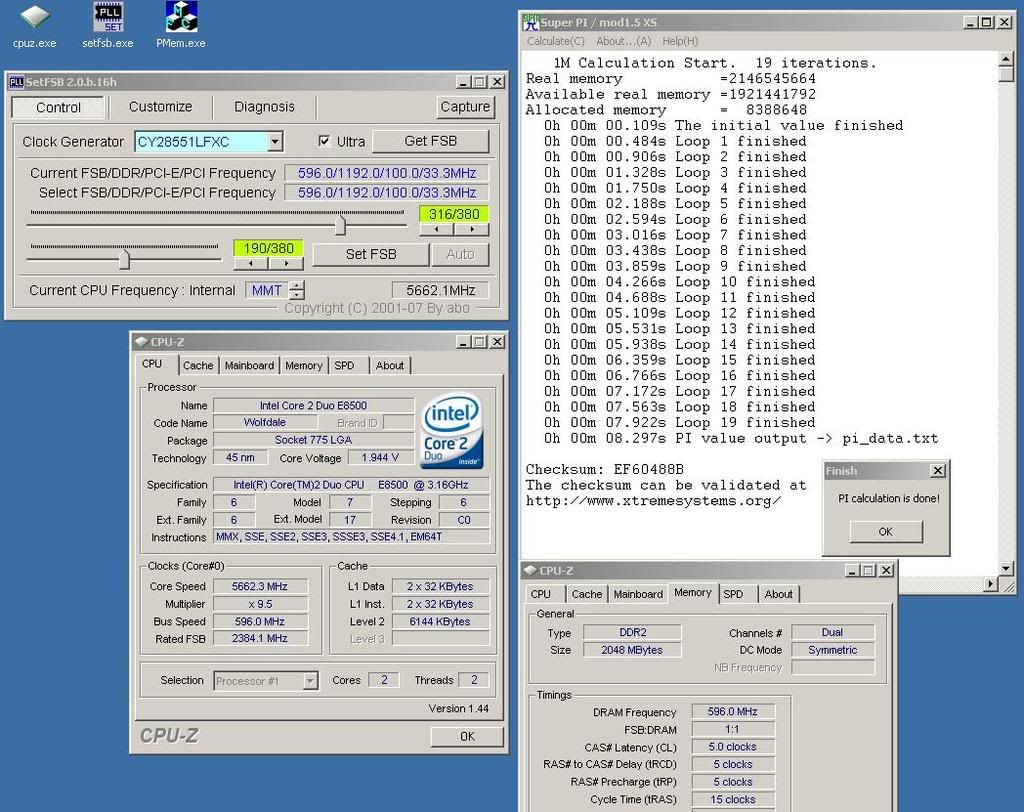
Task: Click left arrow under 190/380 value
Action: (x=251, y=263)
